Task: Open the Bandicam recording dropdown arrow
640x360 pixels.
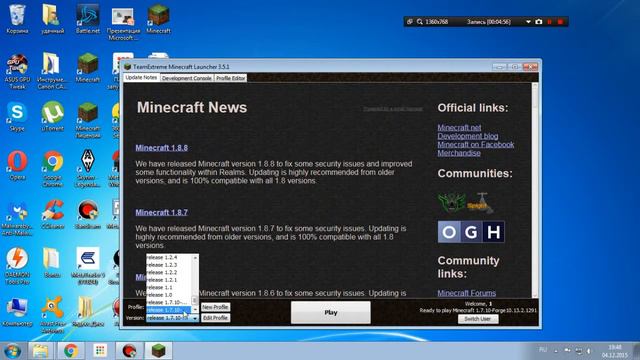Action: pyautogui.click(x=528, y=22)
